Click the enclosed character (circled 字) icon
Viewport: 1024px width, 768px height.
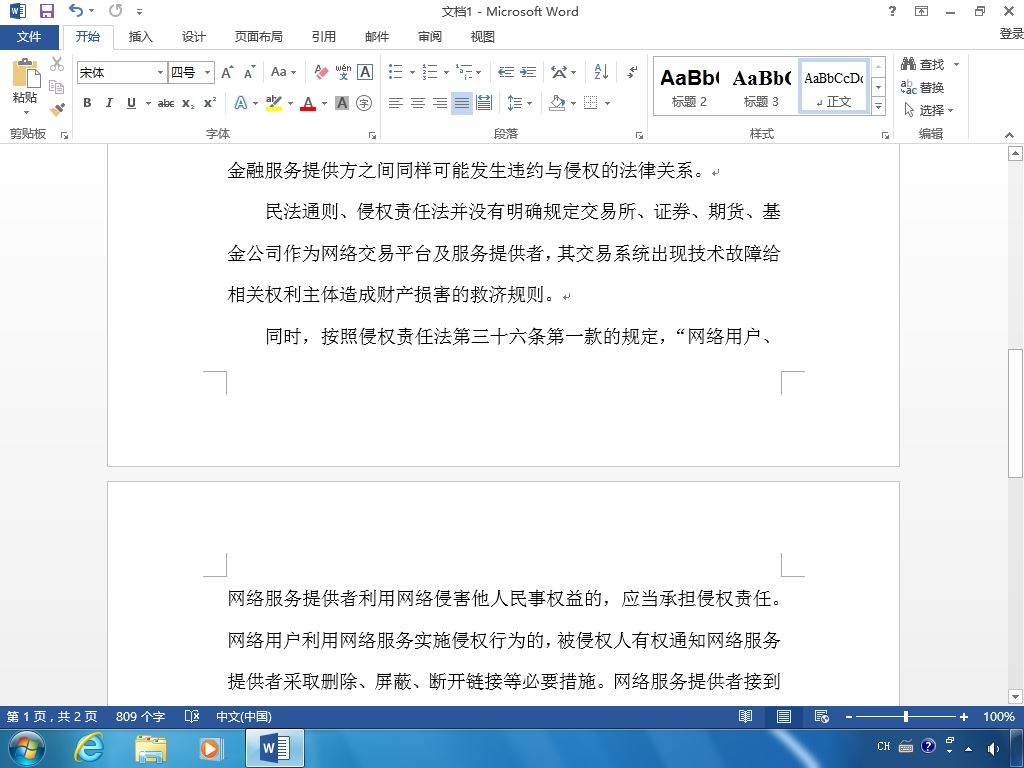[x=364, y=103]
